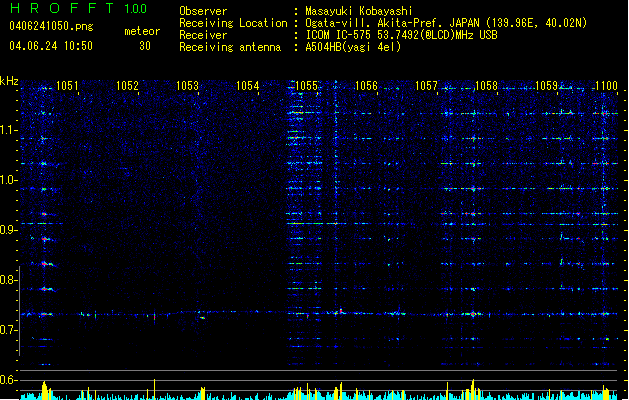
Task: Click the 1100 time marker
Action: [x=607, y=86]
